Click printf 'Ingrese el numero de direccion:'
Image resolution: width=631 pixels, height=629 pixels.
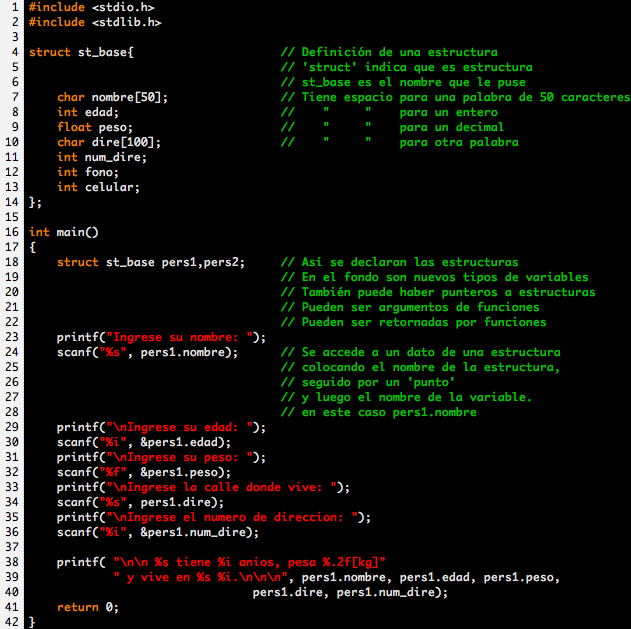pyautogui.click(x=214, y=517)
